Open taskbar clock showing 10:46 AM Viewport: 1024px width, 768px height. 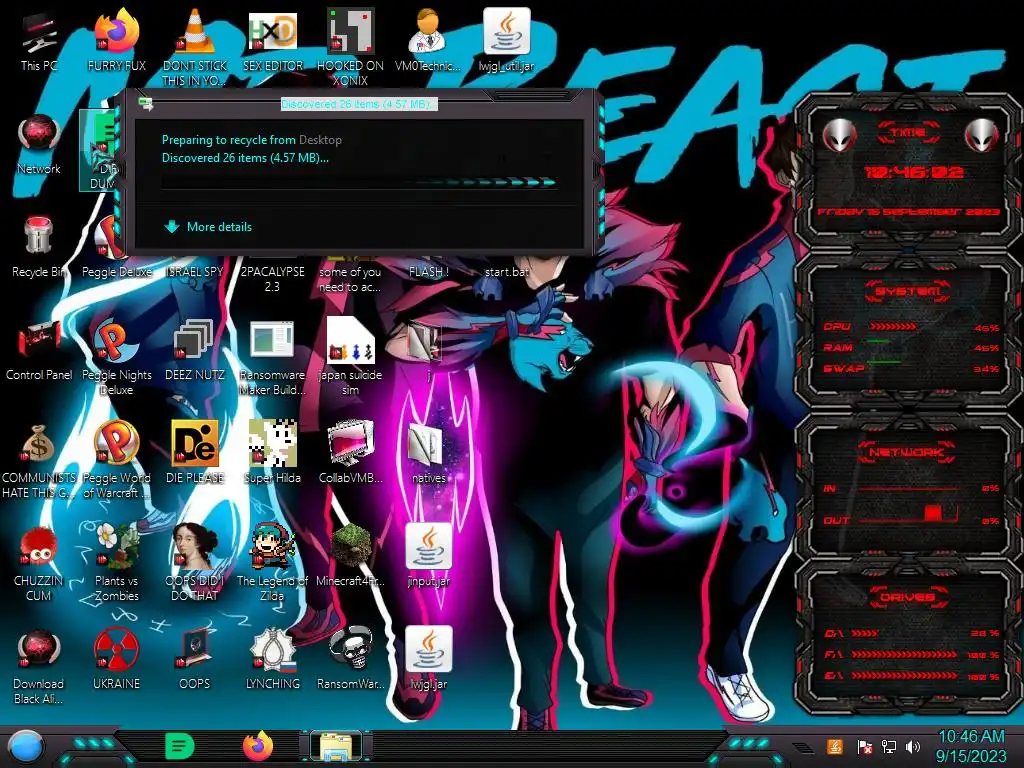[971, 746]
